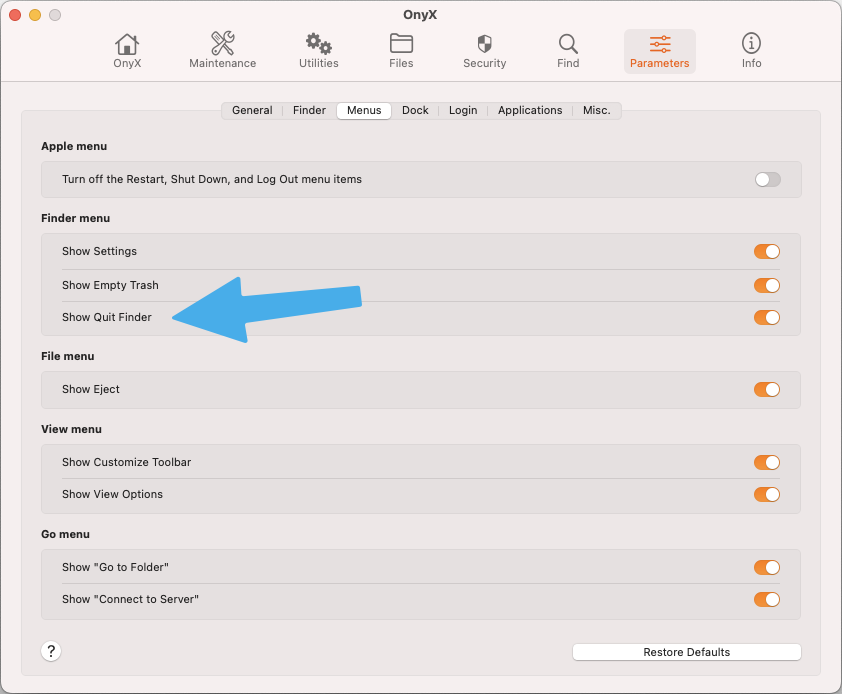Screen dimensions: 842x694
Task: Select the Parameters sliders section
Action: coord(659,51)
